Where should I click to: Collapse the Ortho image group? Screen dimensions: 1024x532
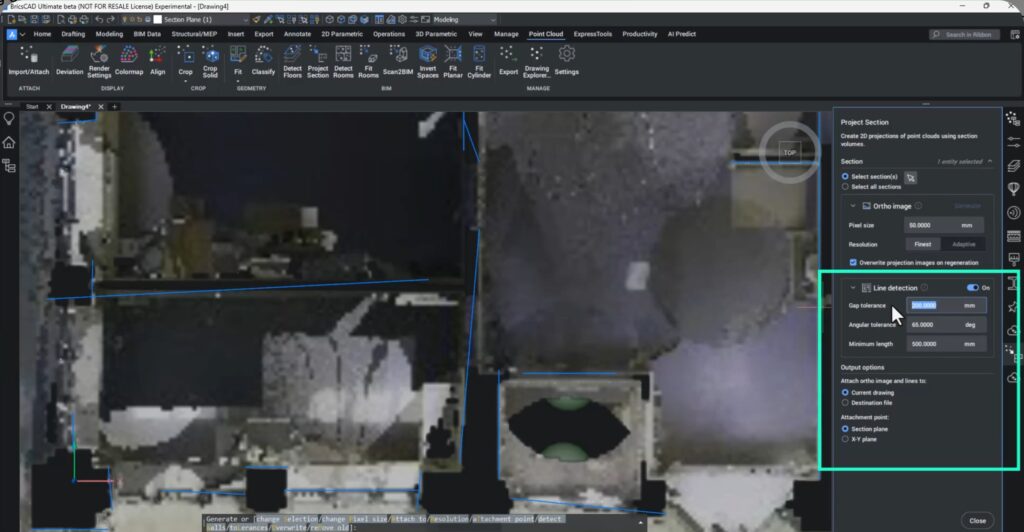tap(852, 206)
